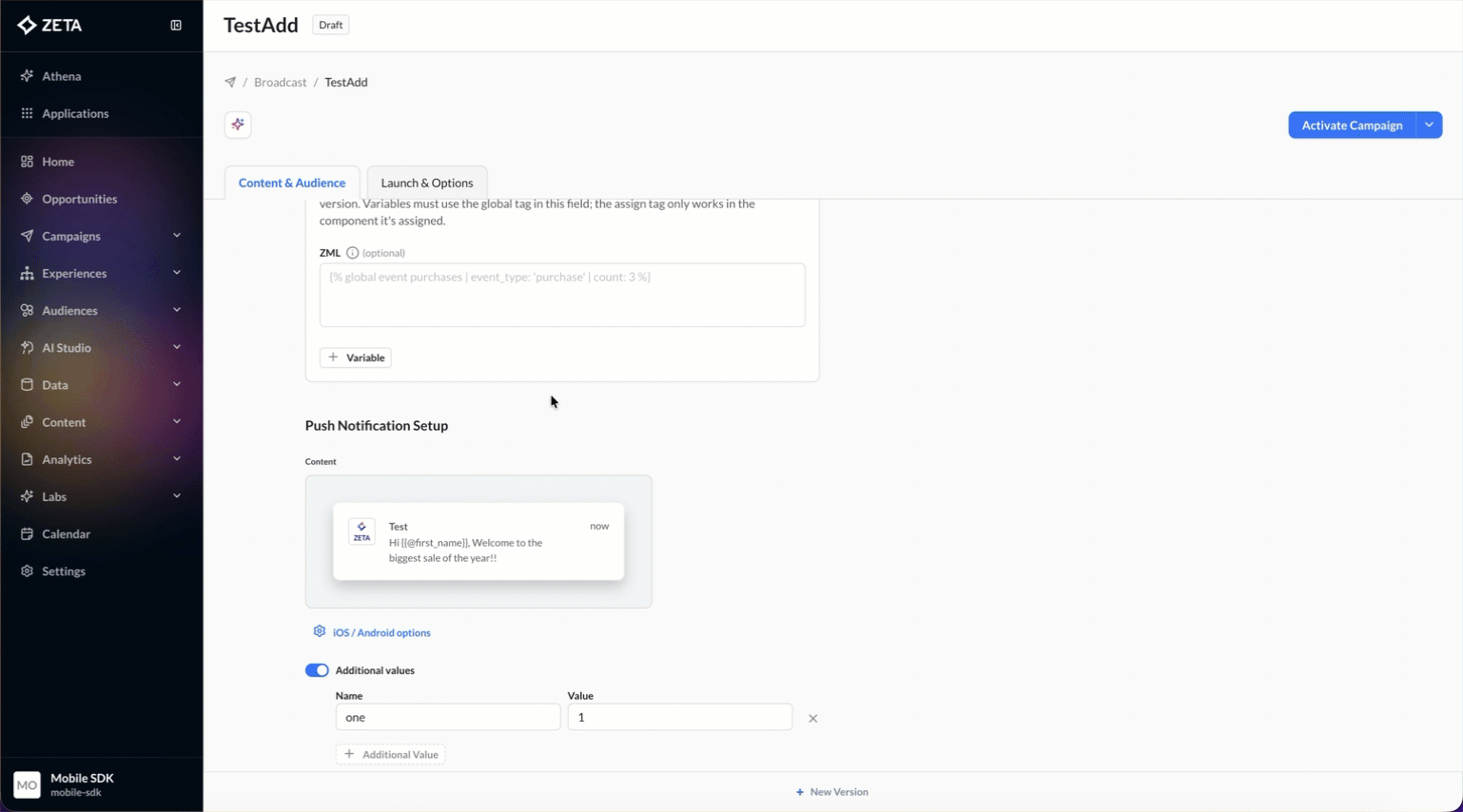Open Applications grid icon

[27, 113]
